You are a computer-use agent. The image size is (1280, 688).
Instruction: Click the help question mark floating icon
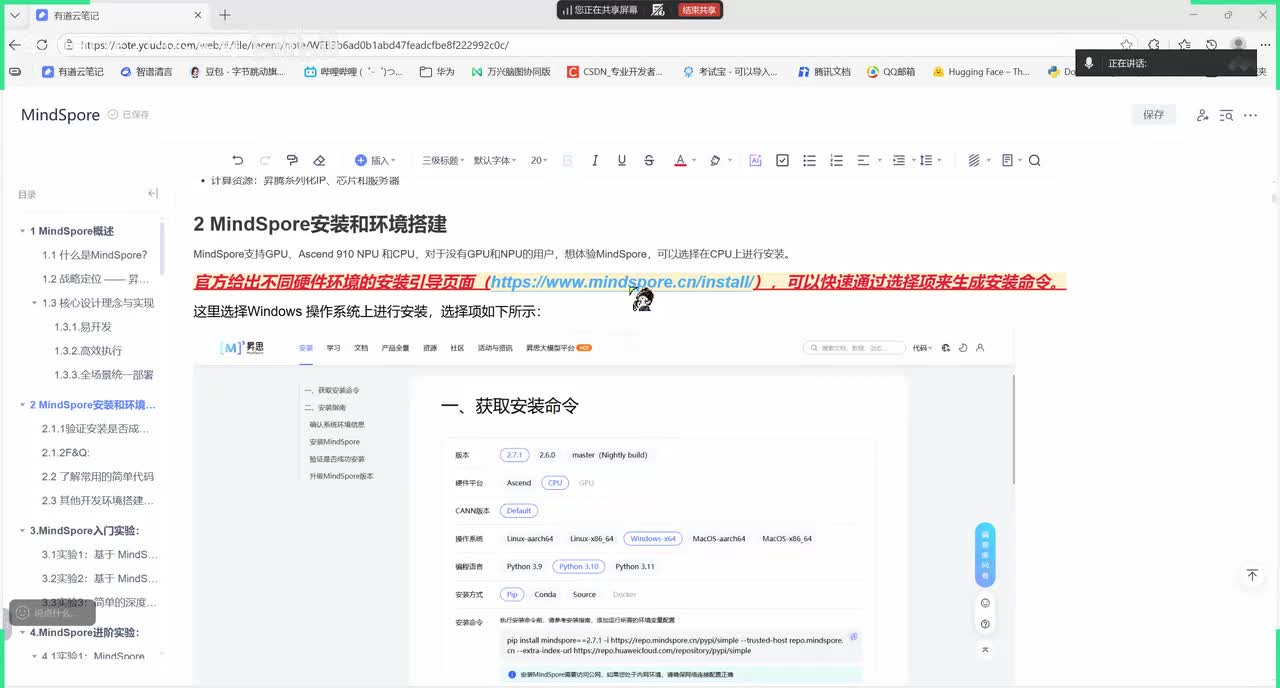tap(985, 625)
